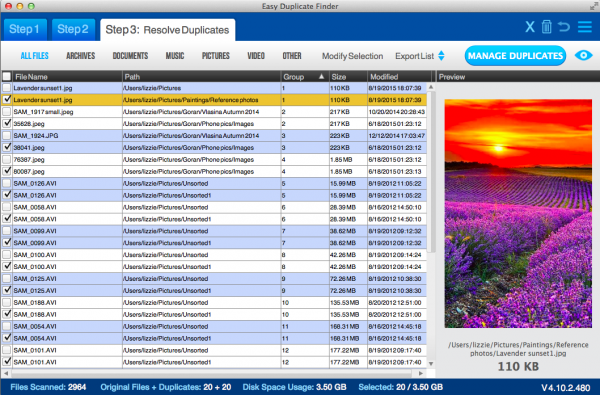Click the Lavender sunset preview image
The image size is (600, 395).
[518, 214]
